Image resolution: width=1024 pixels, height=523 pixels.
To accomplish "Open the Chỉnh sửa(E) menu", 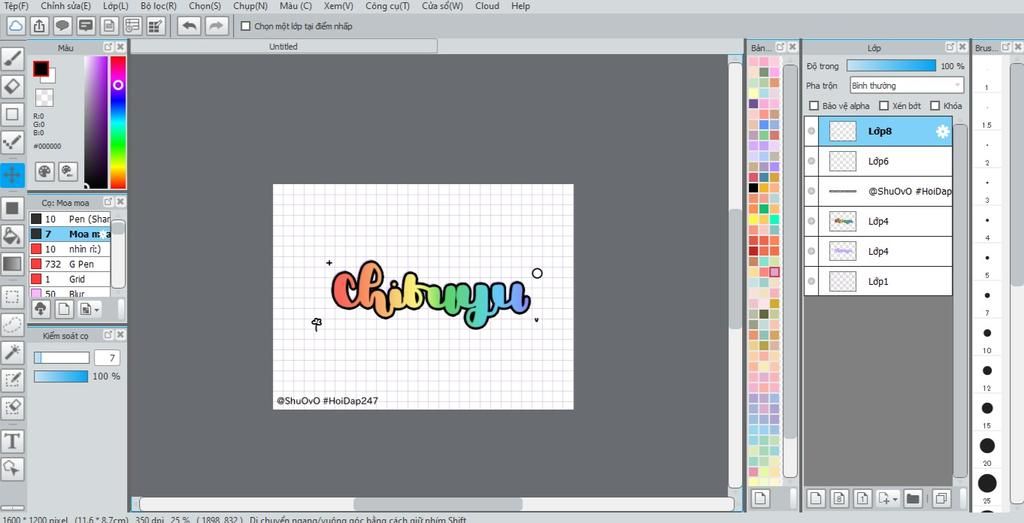I will pyautogui.click(x=65, y=6).
